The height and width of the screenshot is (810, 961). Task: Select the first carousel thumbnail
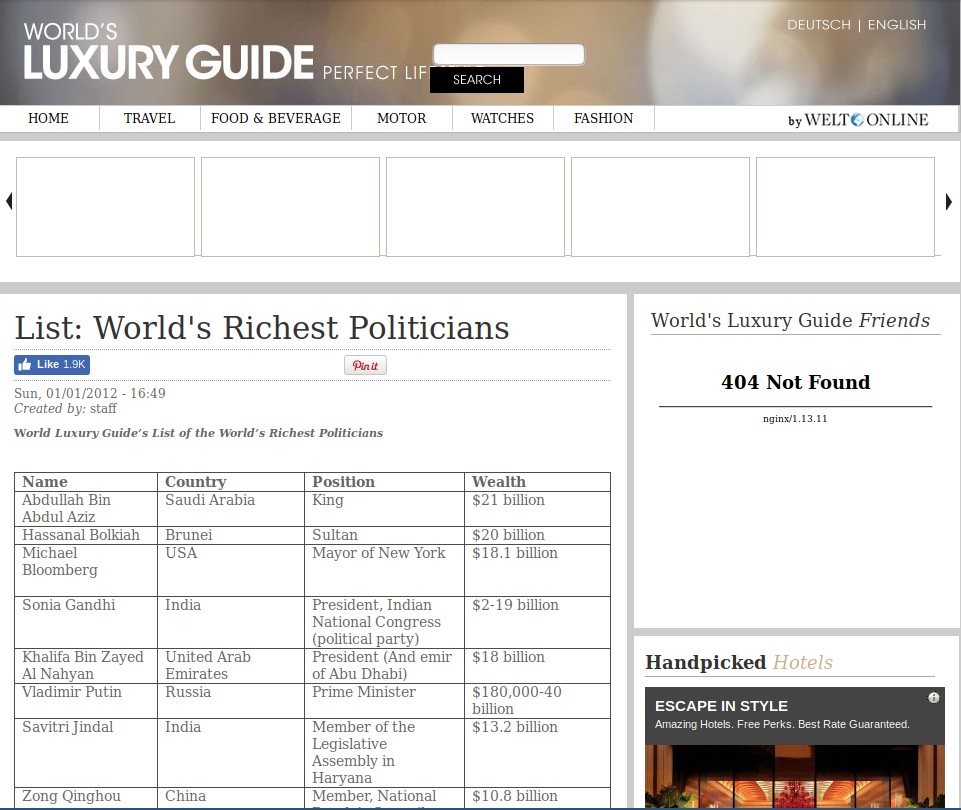pos(105,207)
